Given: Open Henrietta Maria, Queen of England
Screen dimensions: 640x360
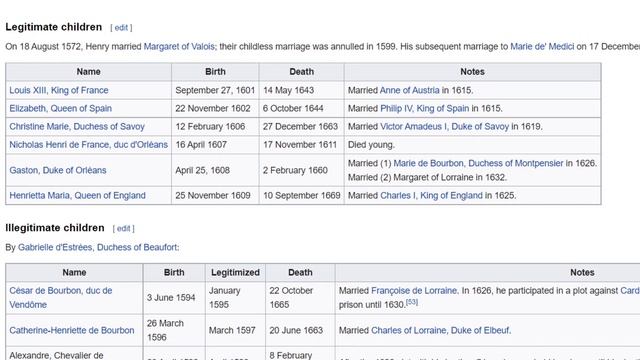Looking at the screenshot, I should click(x=78, y=196).
